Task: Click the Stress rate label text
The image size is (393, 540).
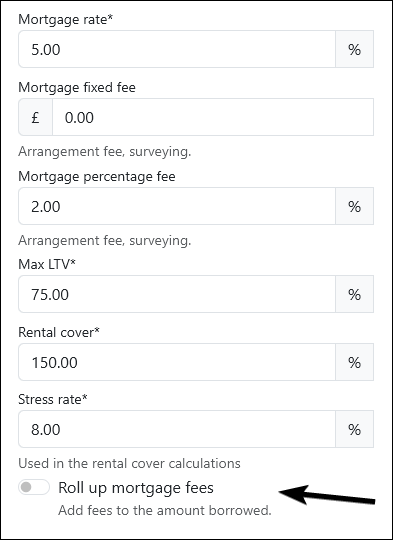Action: [x=53, y=399]
